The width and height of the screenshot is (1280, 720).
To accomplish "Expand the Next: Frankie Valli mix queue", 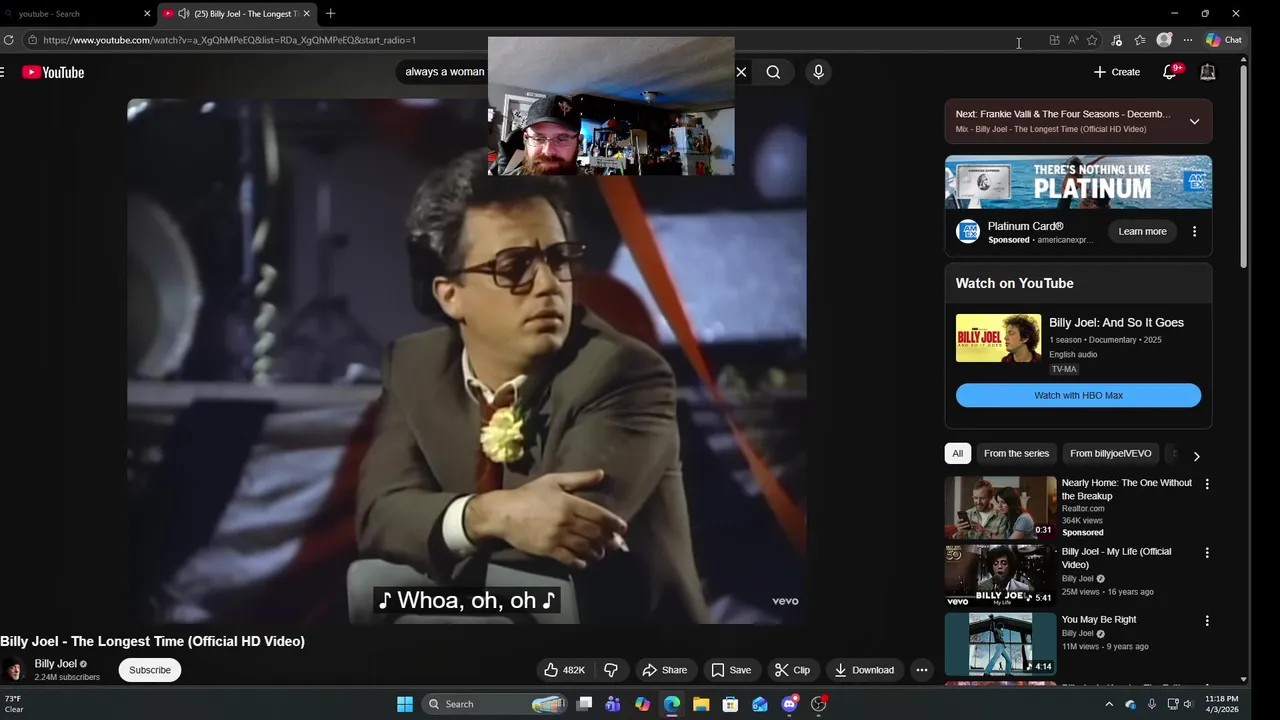I will pos(1194,121).
